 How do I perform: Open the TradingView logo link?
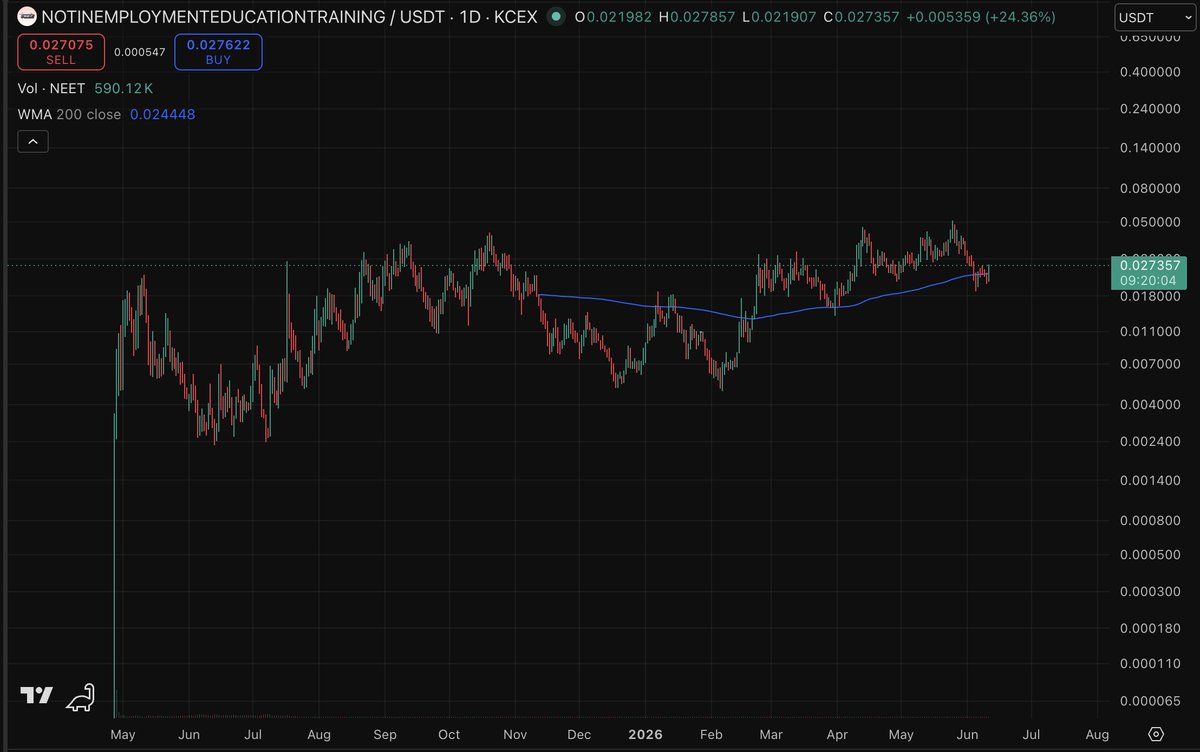click(37, 696)
